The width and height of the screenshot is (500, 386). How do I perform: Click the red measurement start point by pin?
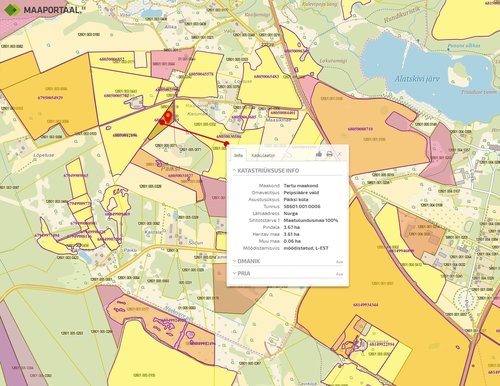pos(162,122)
